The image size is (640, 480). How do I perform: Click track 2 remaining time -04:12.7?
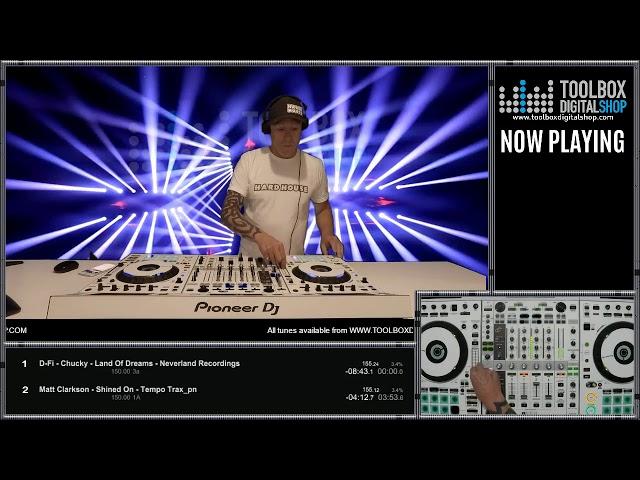[x=357, y=397]
